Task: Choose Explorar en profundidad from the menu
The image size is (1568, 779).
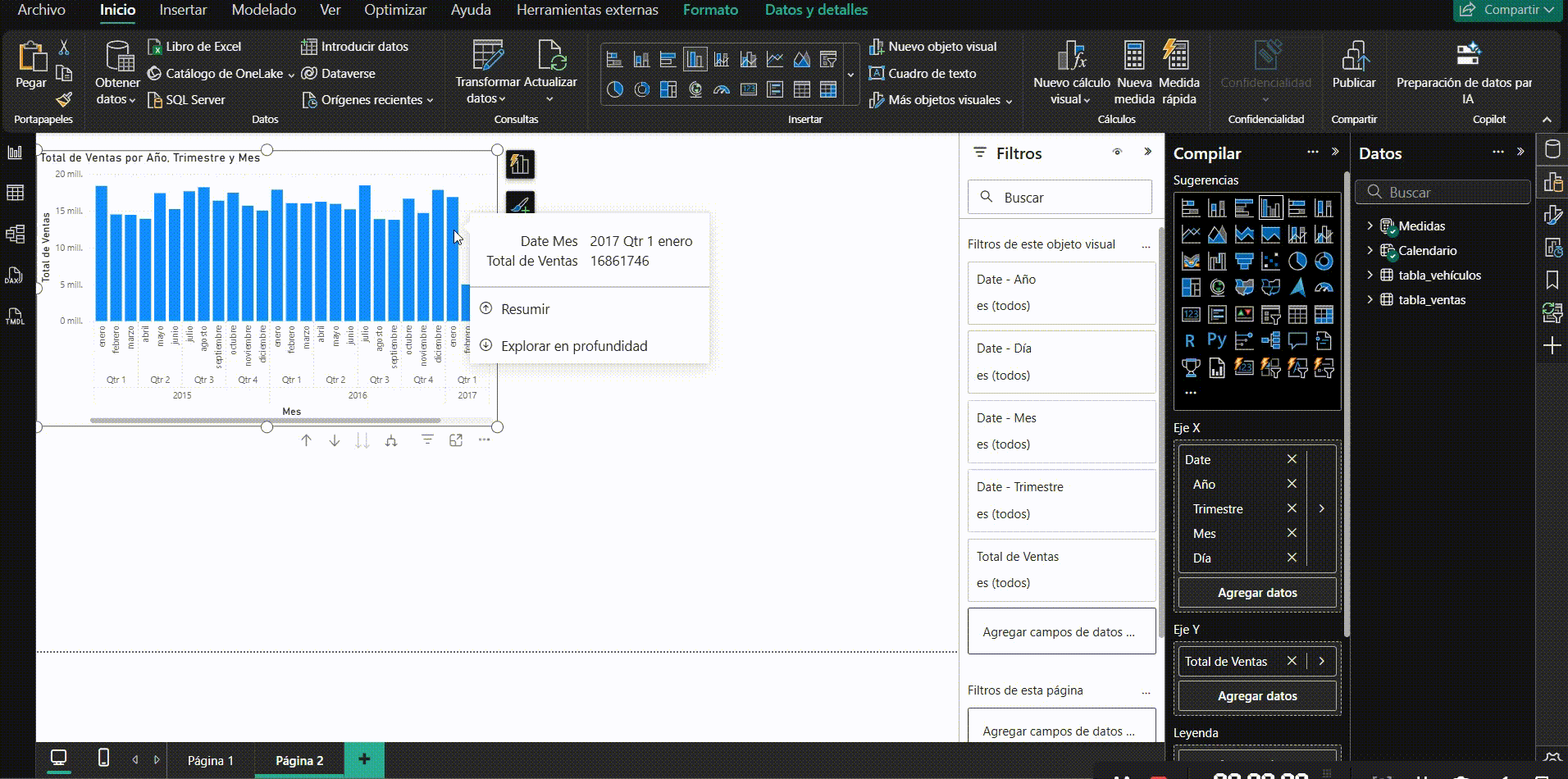Action: click(573, 345)
